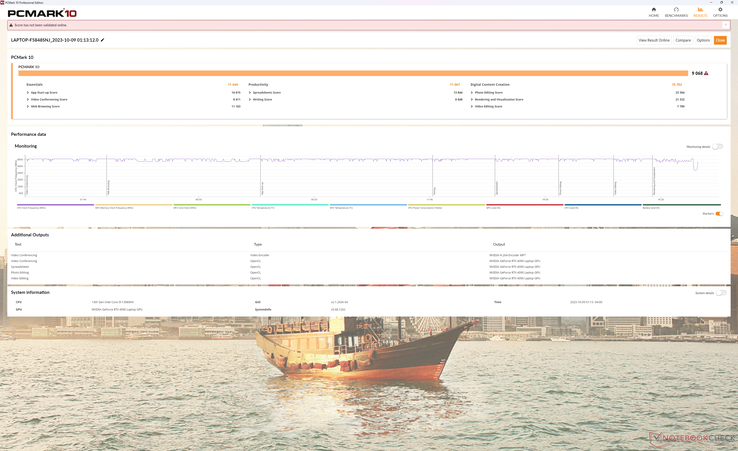
Task: Click the orange Close button
Action: [720, 40]
